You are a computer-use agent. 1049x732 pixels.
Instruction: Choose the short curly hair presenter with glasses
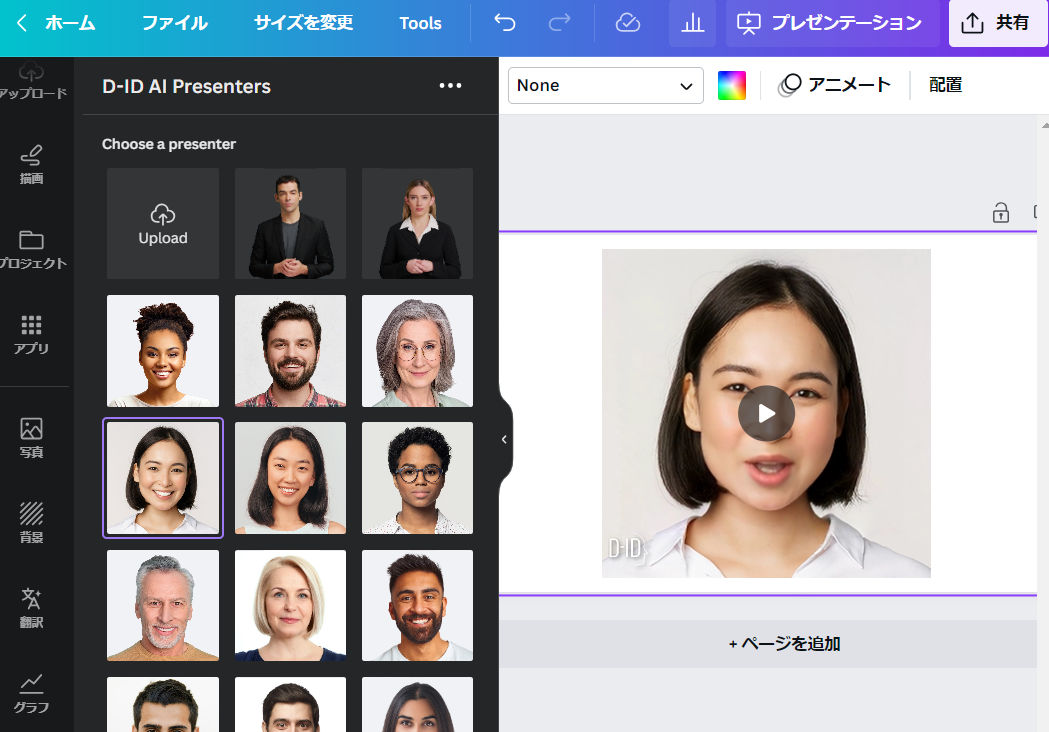coord(417,478)
